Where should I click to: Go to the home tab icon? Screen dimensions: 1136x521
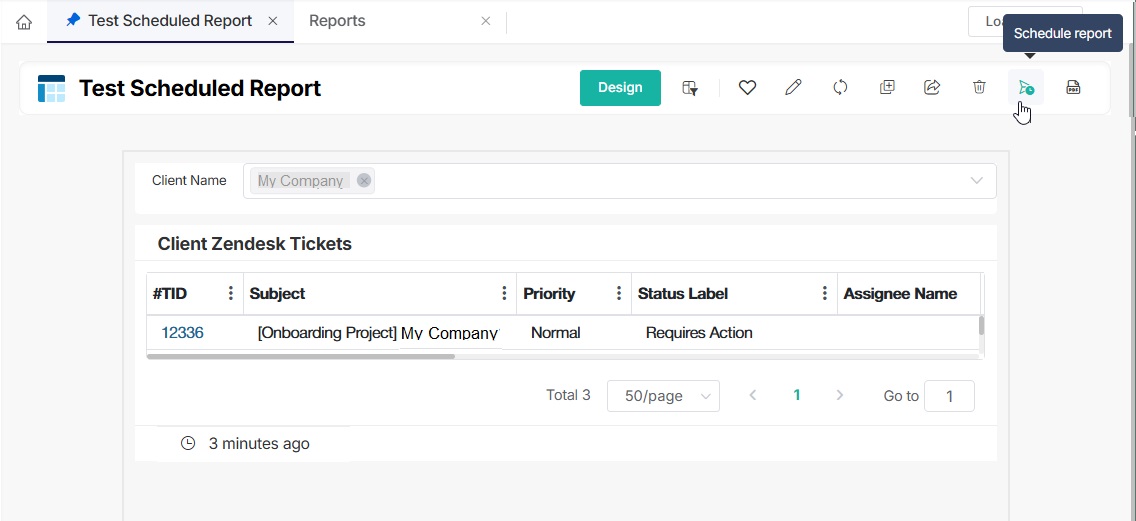coord(24,22)
